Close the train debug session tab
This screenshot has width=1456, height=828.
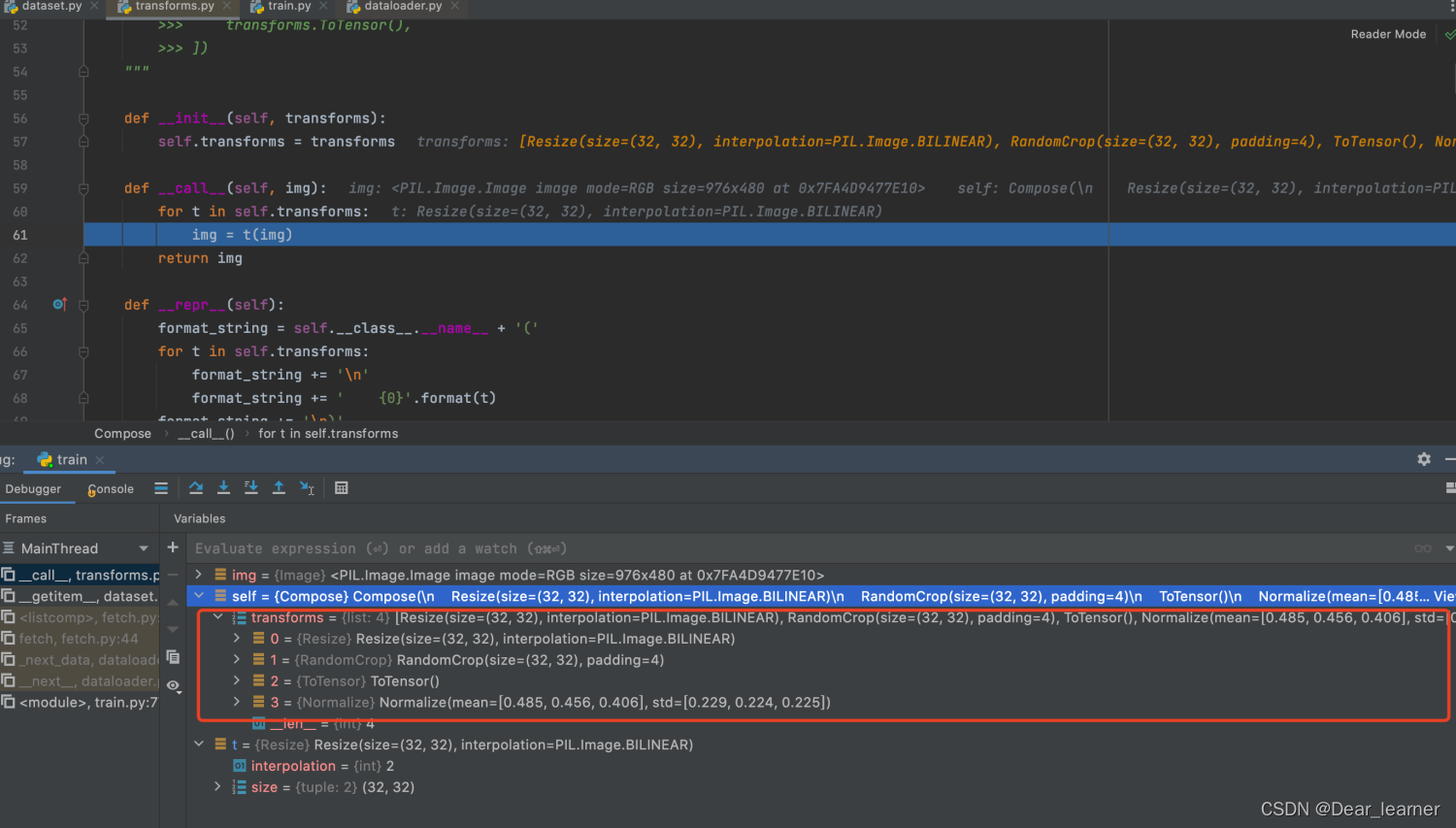(x=100, y=460)
